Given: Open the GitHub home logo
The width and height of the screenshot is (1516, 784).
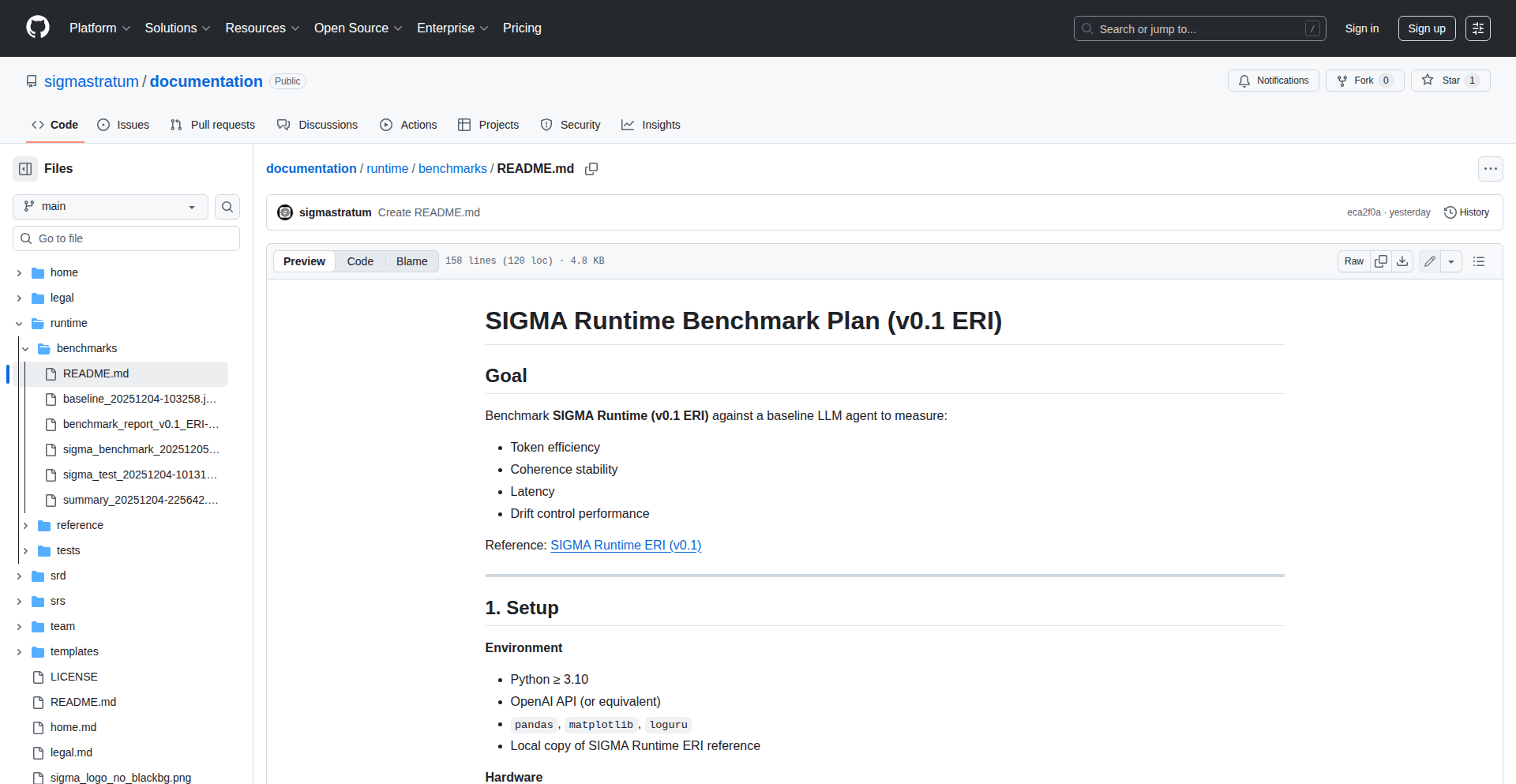Looking at the screenshot, I should pyautogui.click(x=36, y=28).
